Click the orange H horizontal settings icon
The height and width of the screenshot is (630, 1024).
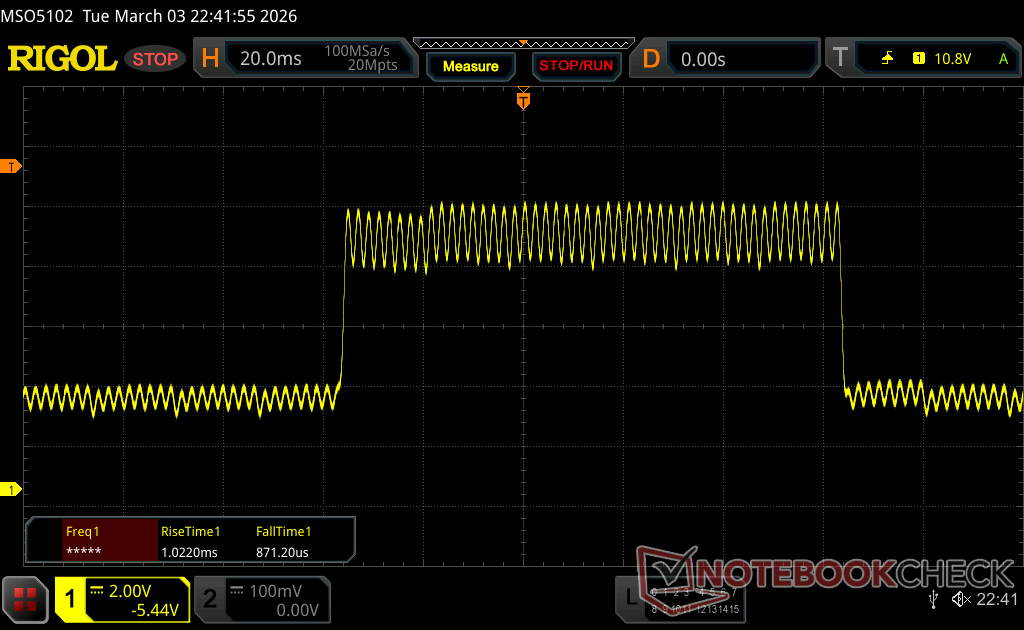tap(210, 59)
